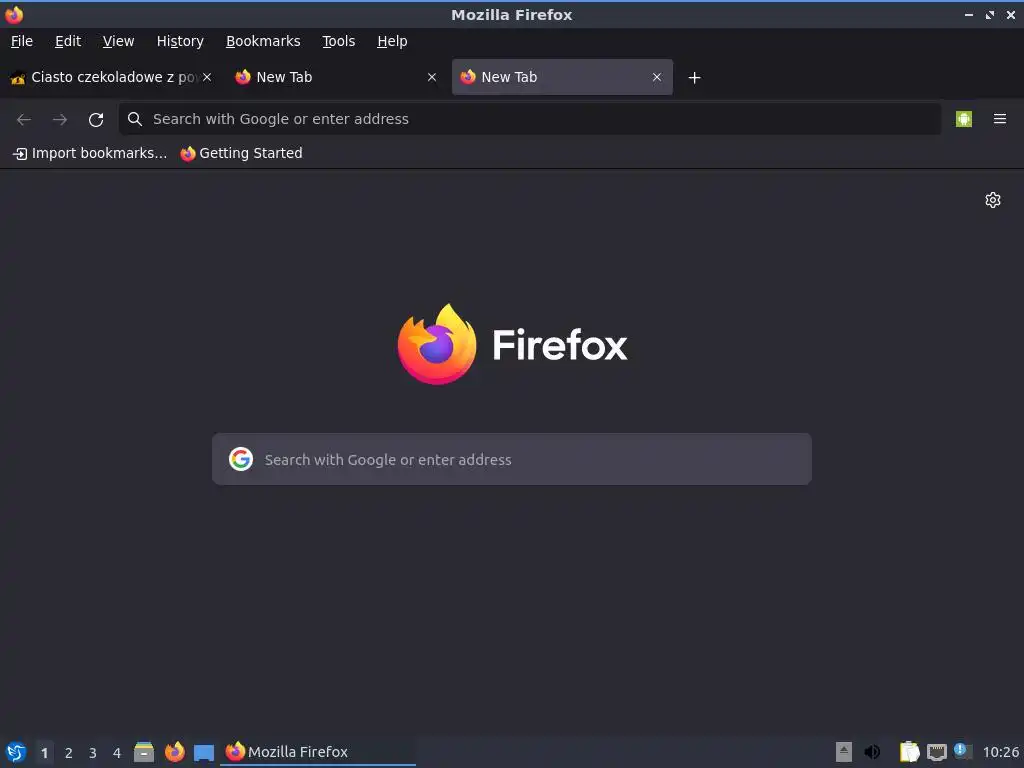The width and height of the screenshot is (1024, 768).
Task: Open the Edit menu
Action: tap(68, 41)
